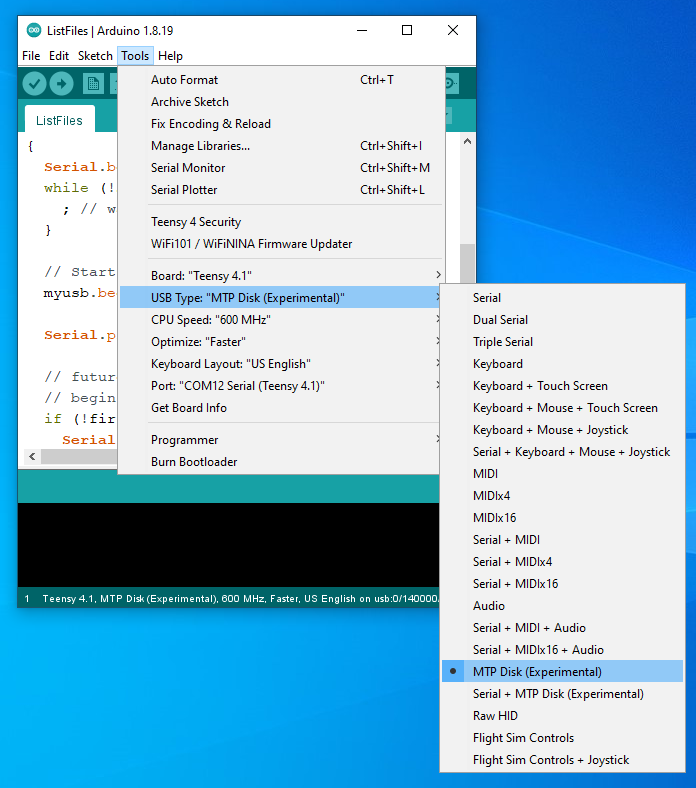Screen dimensions: 696x788
Task: Click editor horizontal scrollbar left arrow
Action: tap(32, 456)
